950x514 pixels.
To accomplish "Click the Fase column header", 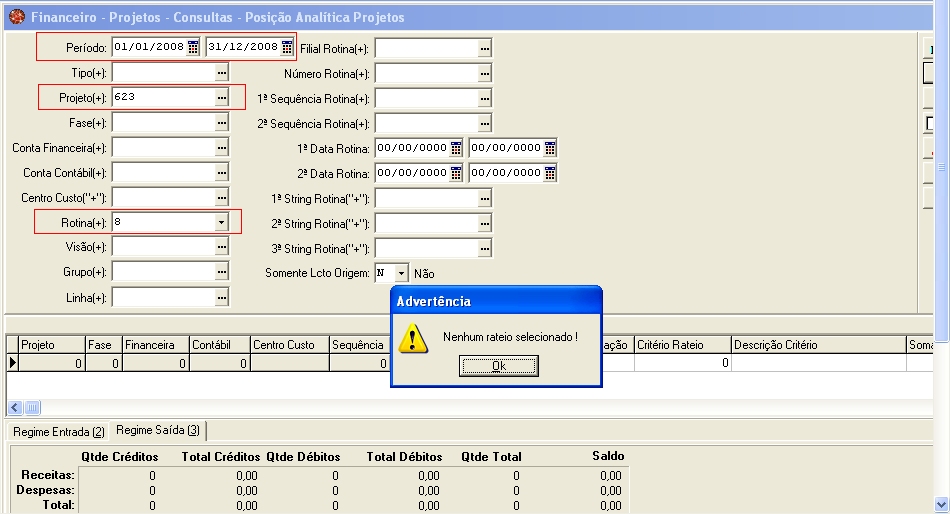I will pyautogui.click(x=104, y=345).
